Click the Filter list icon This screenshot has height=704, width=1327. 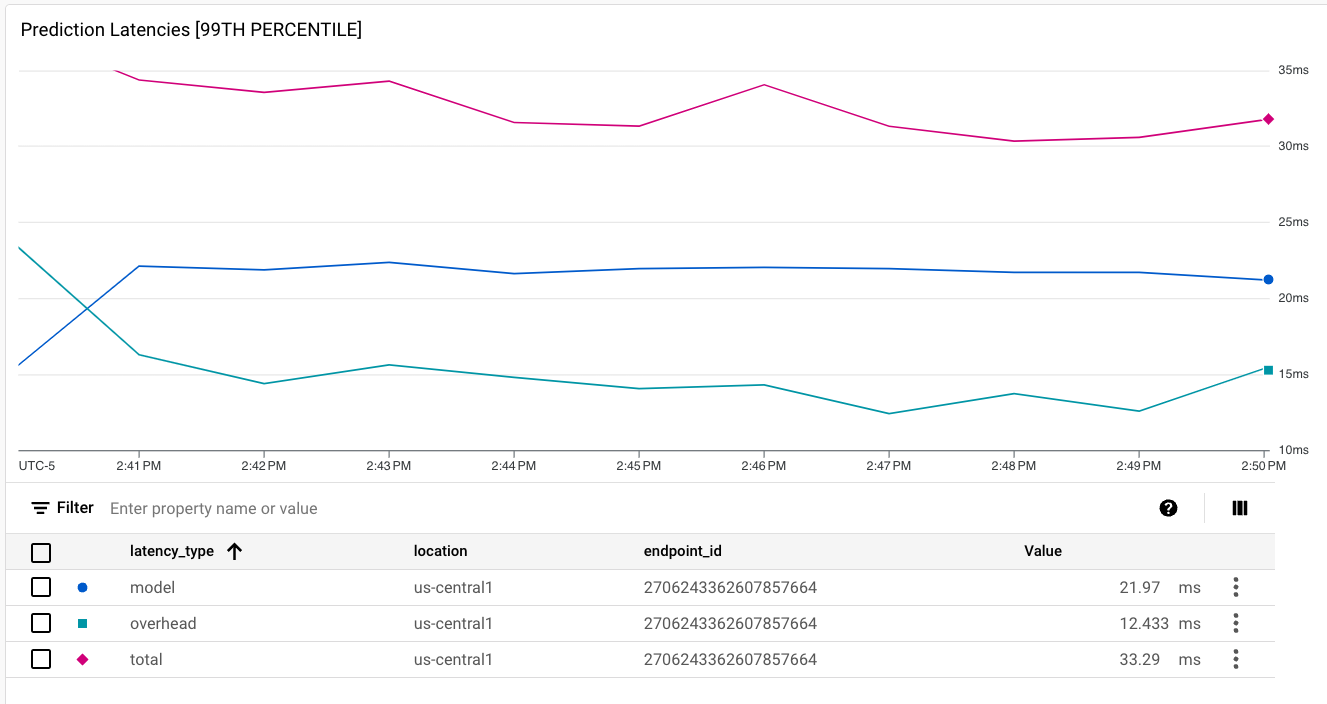pos(40,508)
